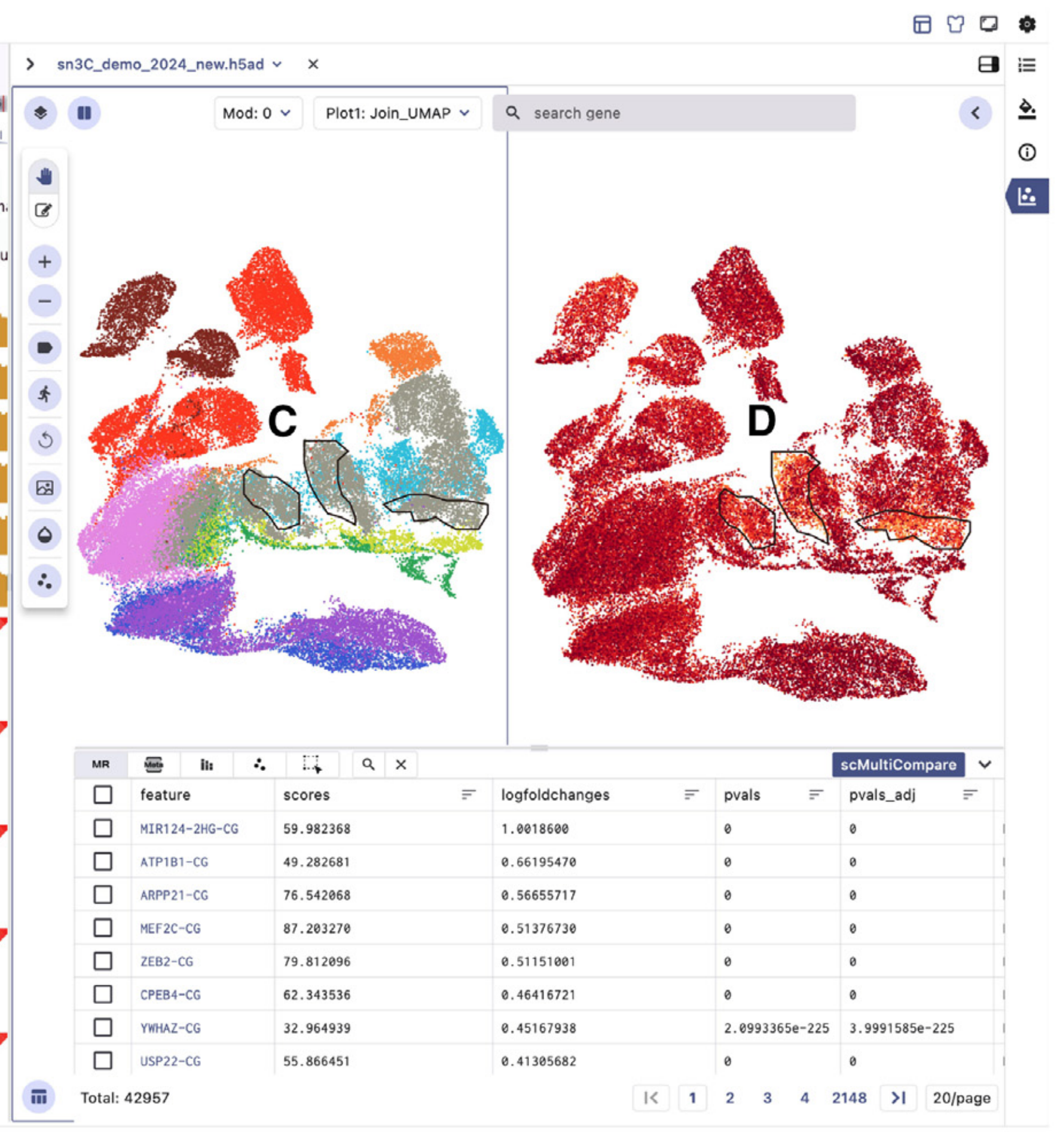Open the save image tool
The height and width of the screenshot is (1148, 1057).
44,488
